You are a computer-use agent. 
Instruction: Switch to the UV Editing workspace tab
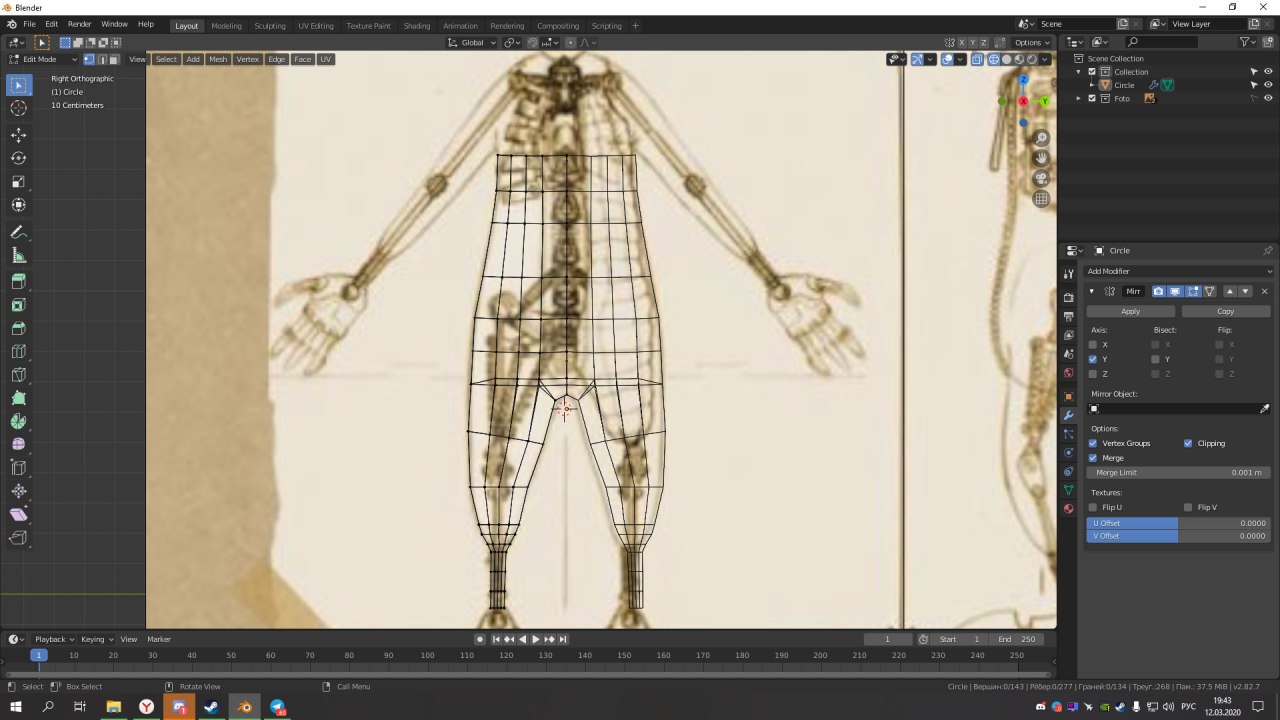(316, 25)
